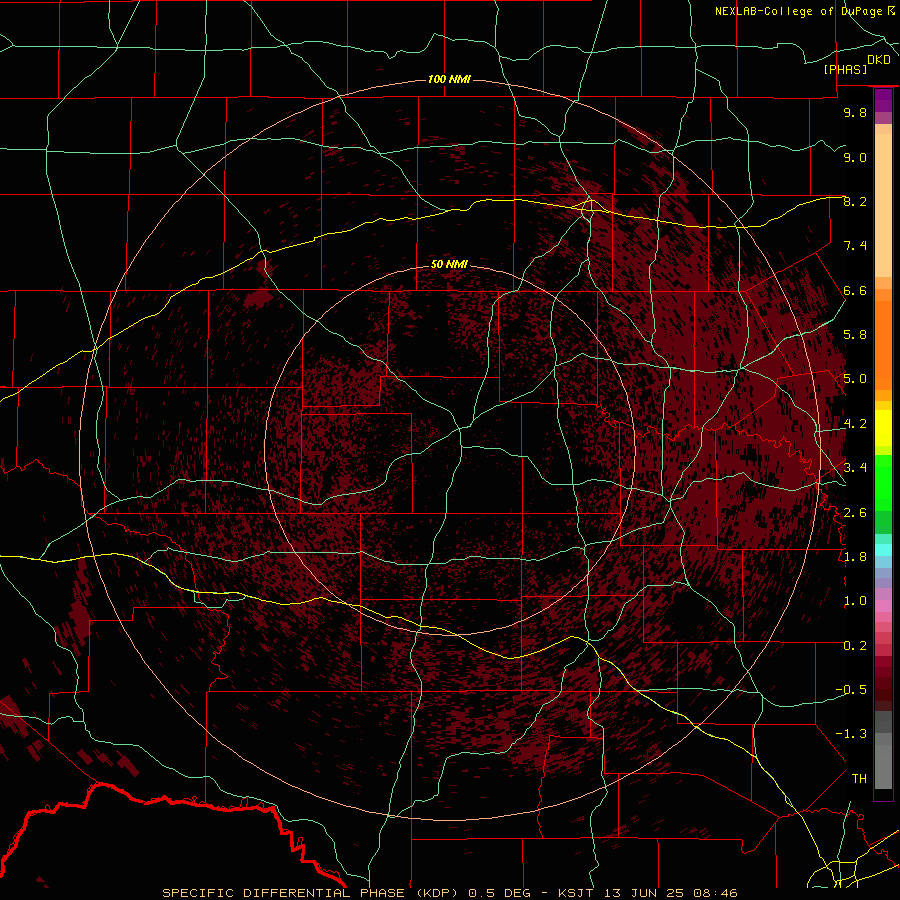Image resolution: width=900 pixels, height=900 pixels.
Task: Click the cyan swatch beside the 1.8 value
Action: coord(883,550)
